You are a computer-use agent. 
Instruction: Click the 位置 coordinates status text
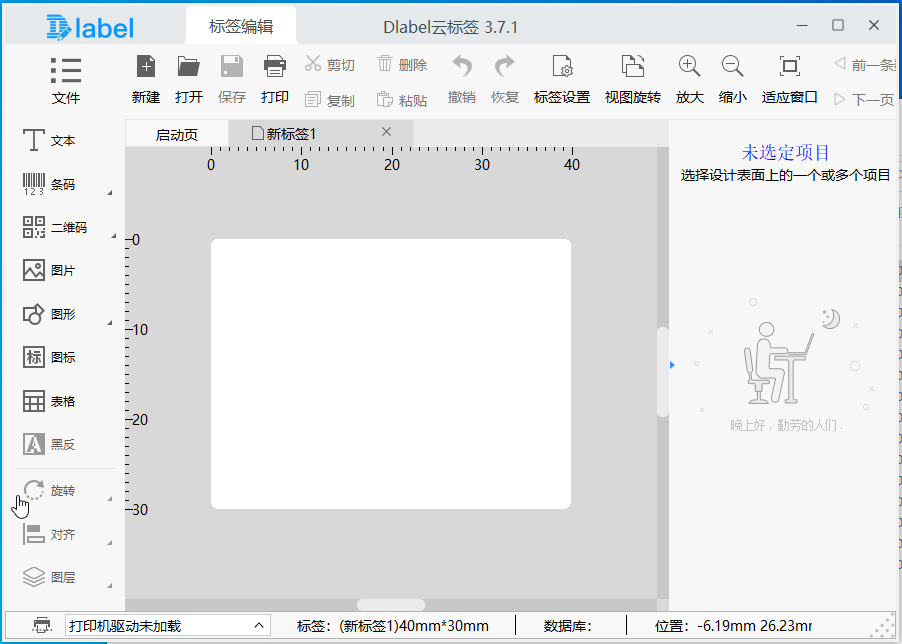click(733, 626)
